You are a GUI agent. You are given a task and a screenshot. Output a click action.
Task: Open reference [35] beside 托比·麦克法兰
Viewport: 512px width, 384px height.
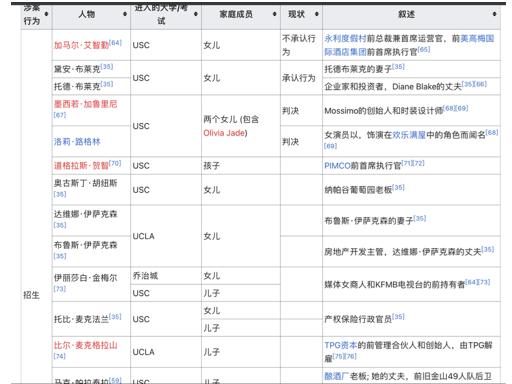[x=115, y=316]
